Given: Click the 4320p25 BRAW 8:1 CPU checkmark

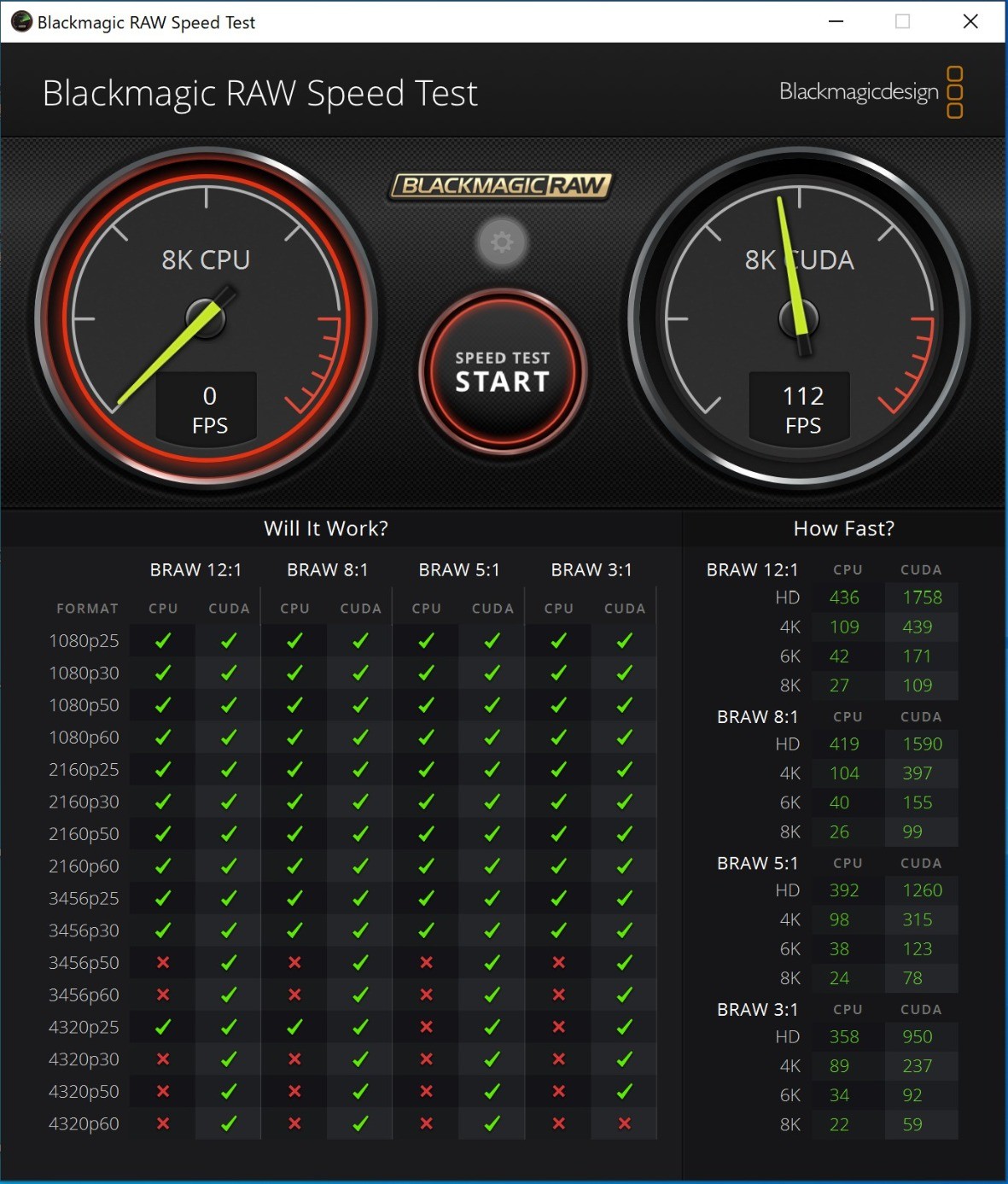Looking at the screenshot, I should pos(294,1027).
